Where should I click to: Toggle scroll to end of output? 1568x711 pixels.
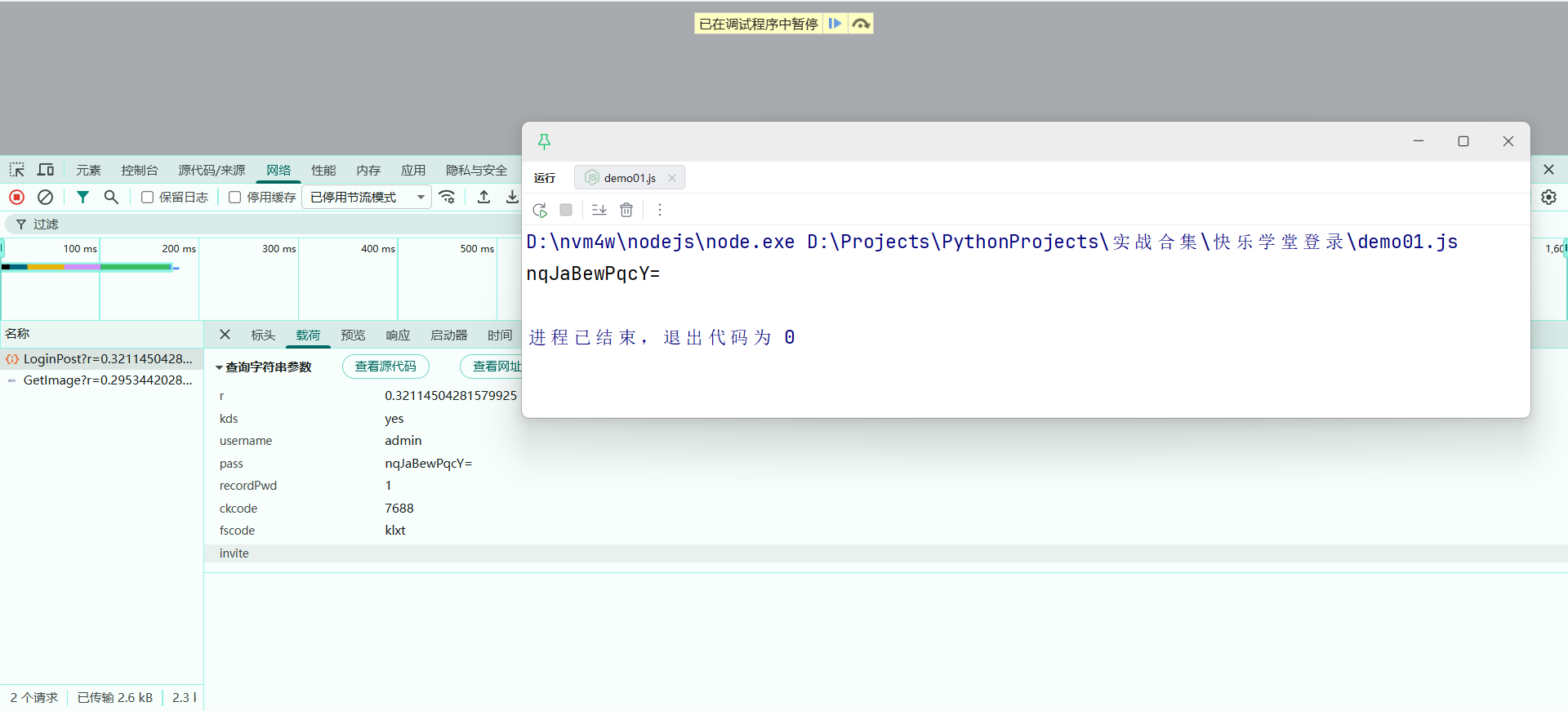tap(599, 210)
